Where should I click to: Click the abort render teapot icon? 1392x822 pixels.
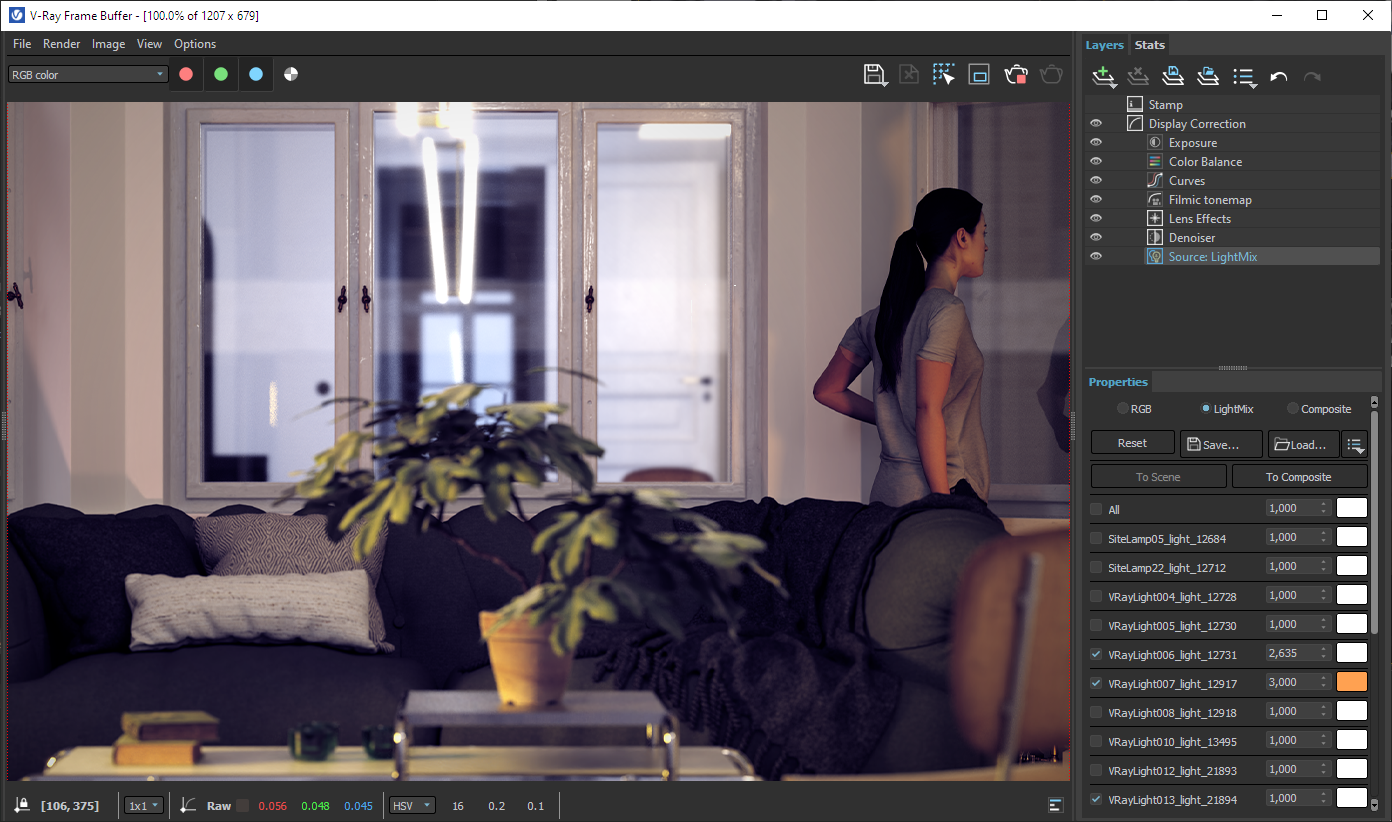click(x=1016, y=75)
